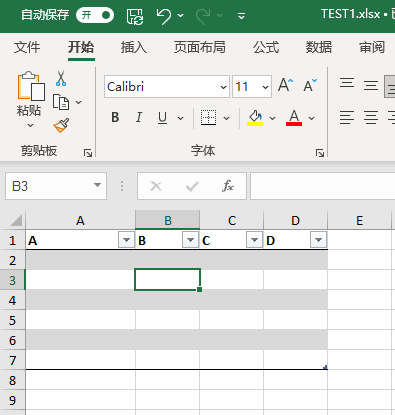Open filter dropdown for table column A
395x415 pixels.
coord(126,240)
